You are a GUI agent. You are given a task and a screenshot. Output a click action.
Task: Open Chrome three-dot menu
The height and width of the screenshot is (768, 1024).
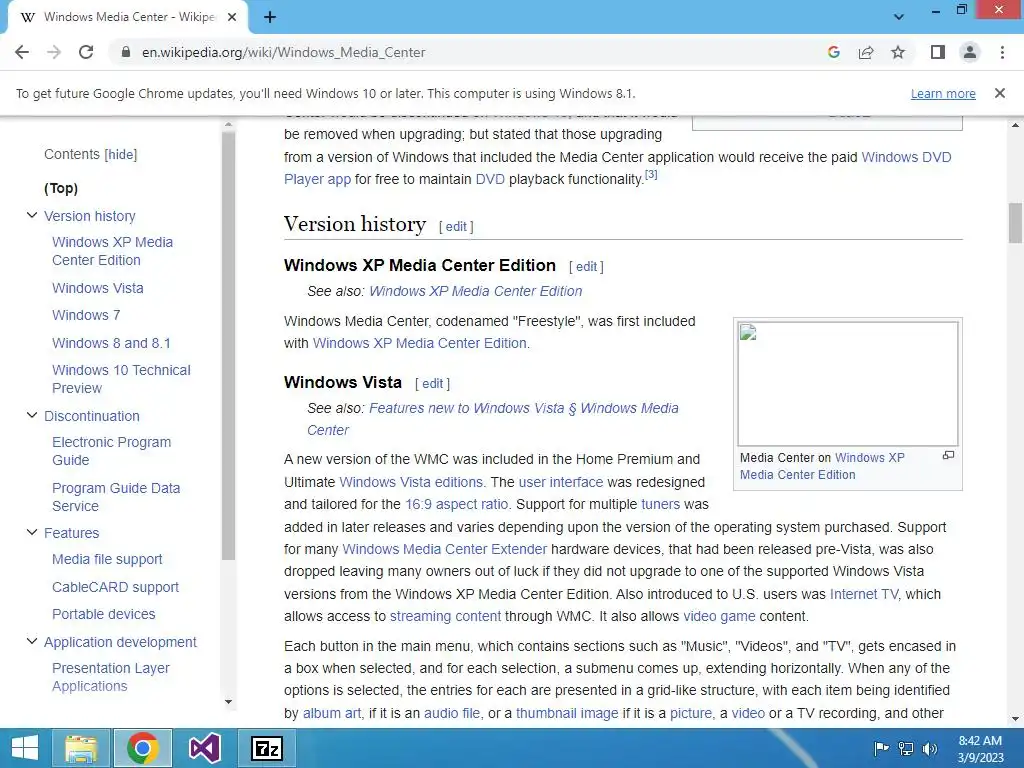1002,52
